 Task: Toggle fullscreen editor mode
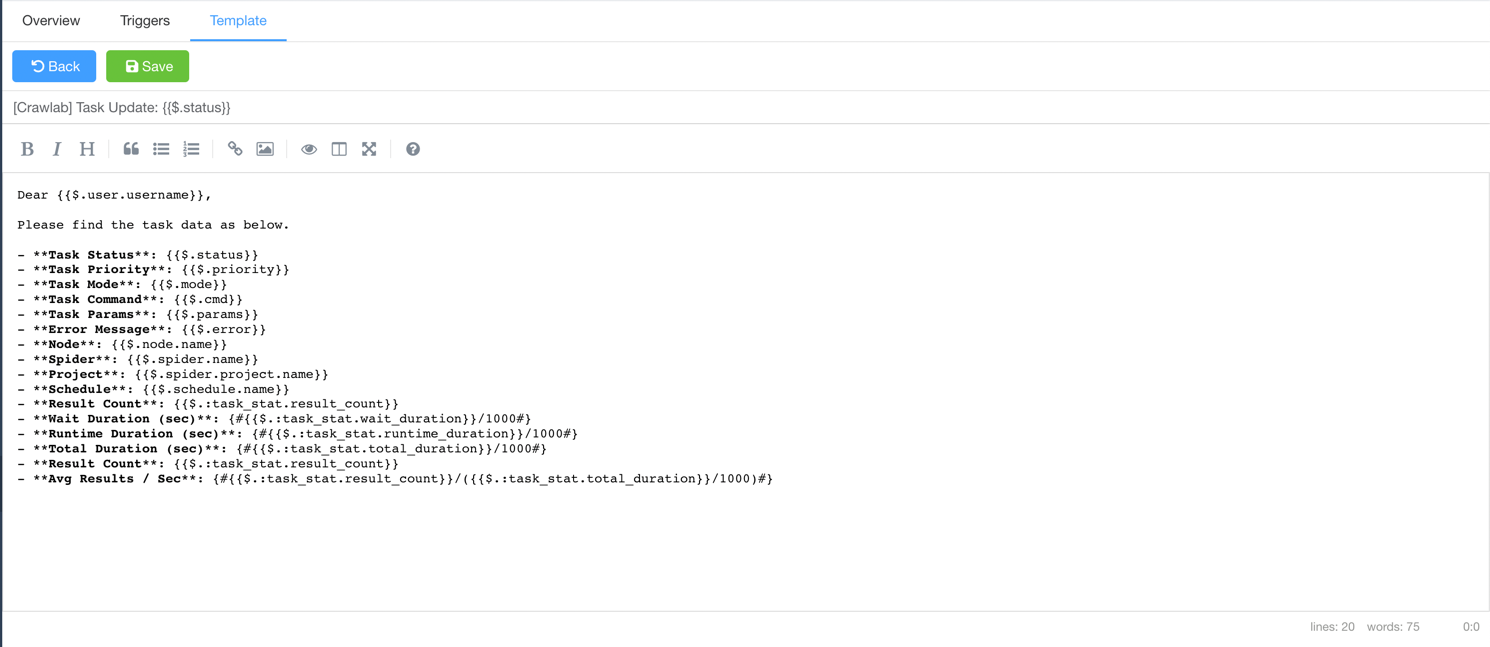click(369, 149)
